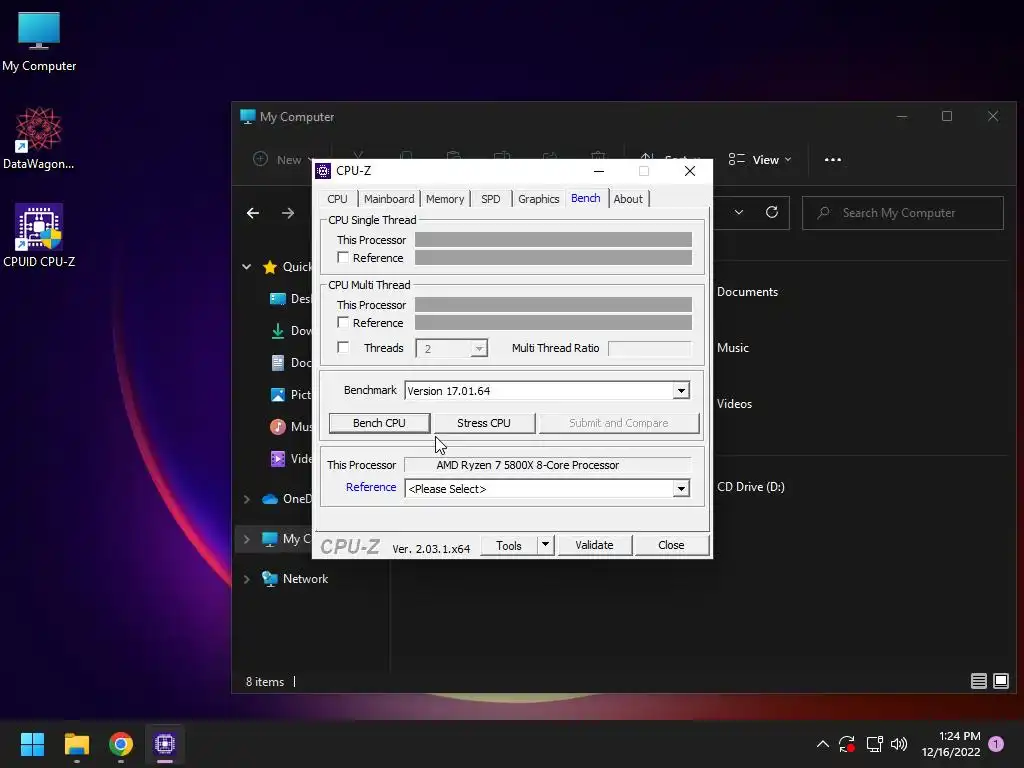Click the Validate button
Viewport: 1024px width, 768px height.
[594, 545]
